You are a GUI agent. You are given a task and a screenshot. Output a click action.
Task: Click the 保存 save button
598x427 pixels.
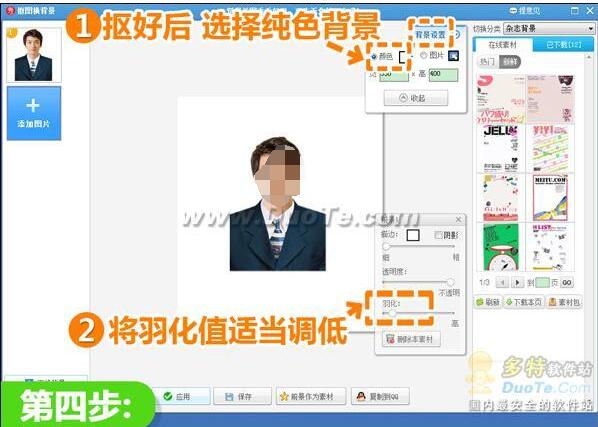coord(242,396)
